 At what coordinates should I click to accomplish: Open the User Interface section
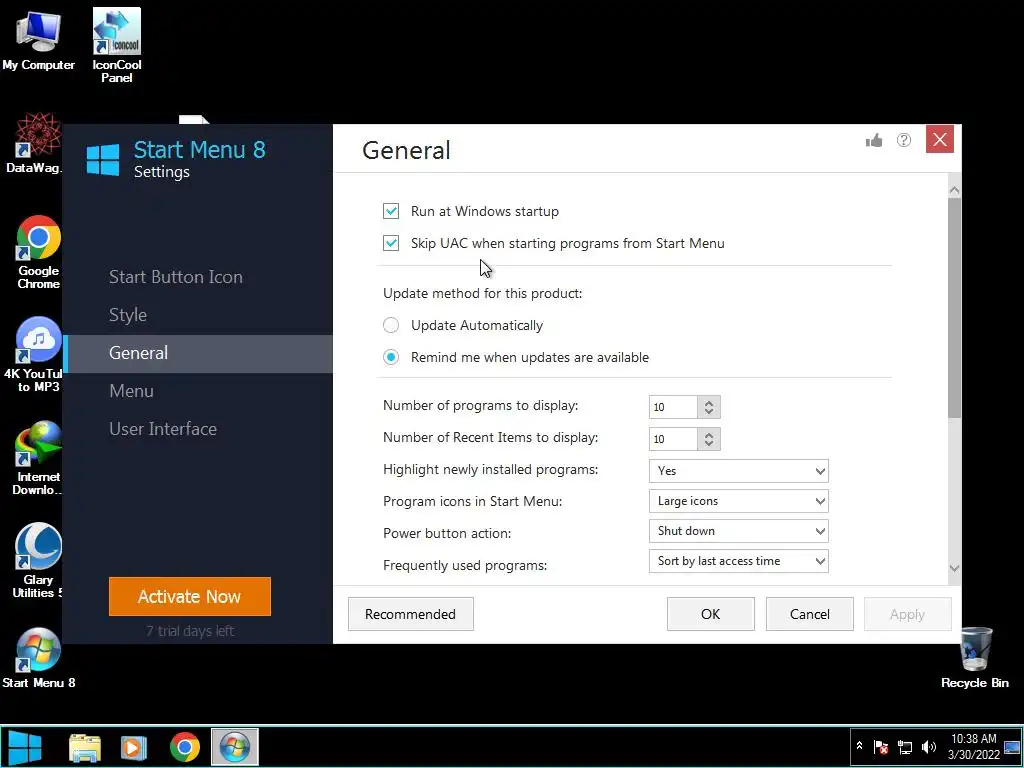coord(163,429)
